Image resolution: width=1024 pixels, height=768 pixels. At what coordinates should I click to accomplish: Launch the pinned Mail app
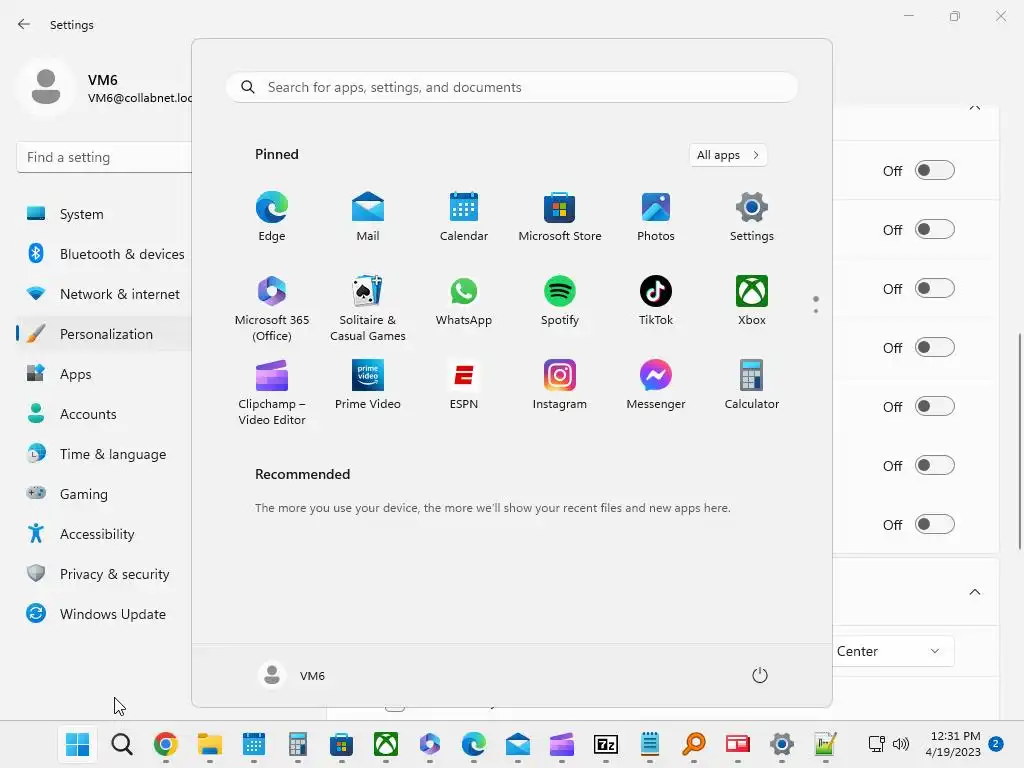click(368, 217)
